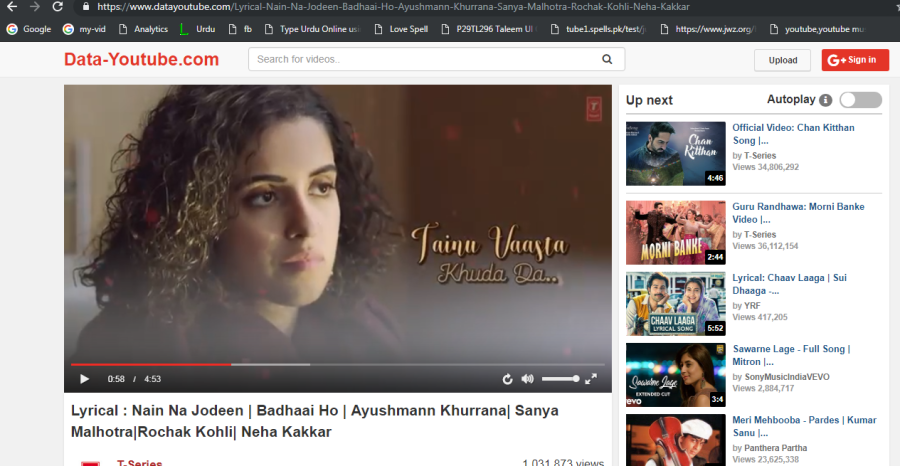The height and width of the screenshot is (466, 900).
Task: Click the Up next heading
Action: 649,100
